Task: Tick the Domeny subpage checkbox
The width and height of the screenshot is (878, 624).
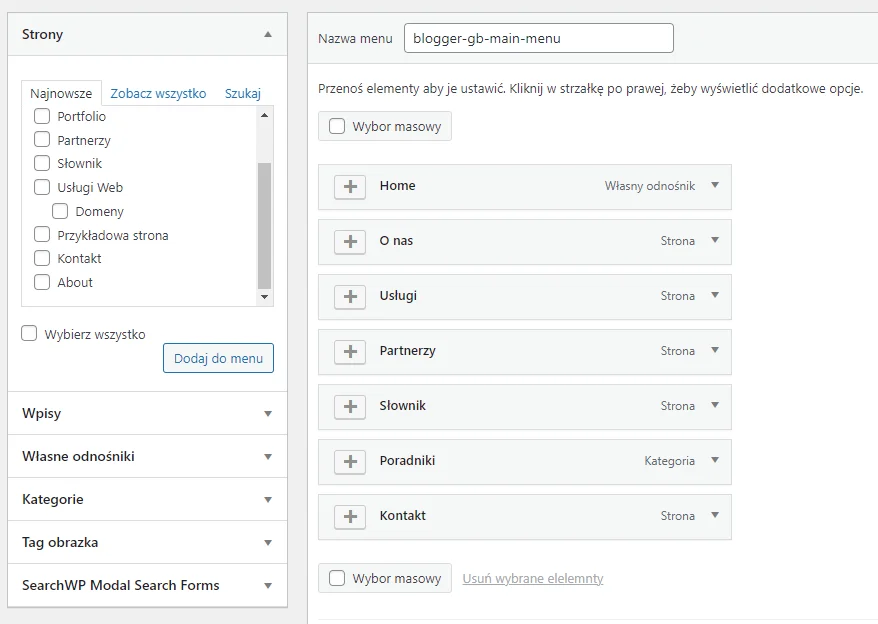Action: click(x=60, y=211)
